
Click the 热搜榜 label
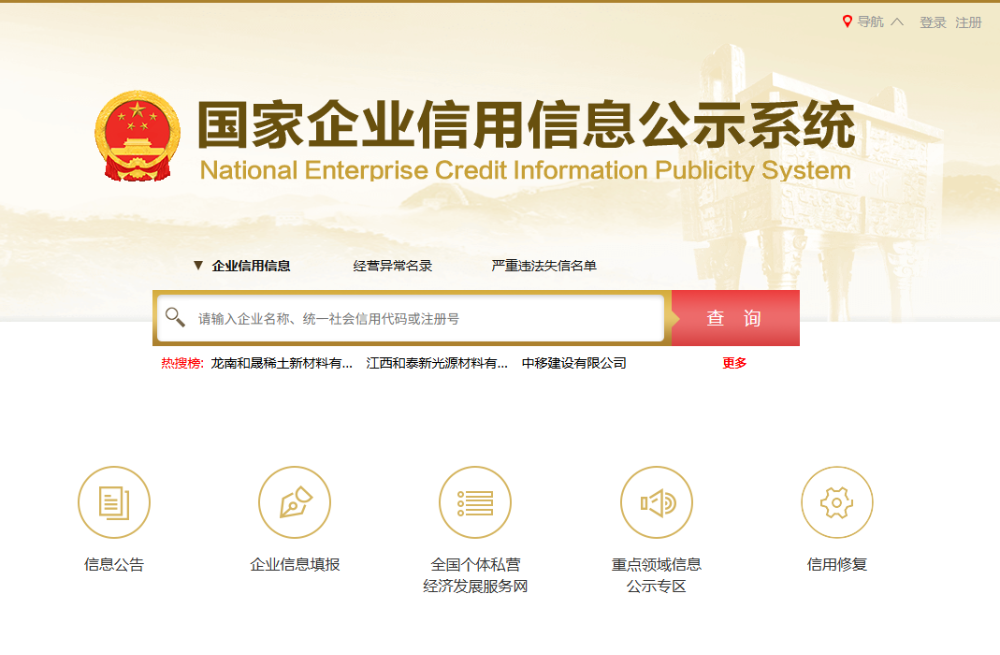click(182, 364)
